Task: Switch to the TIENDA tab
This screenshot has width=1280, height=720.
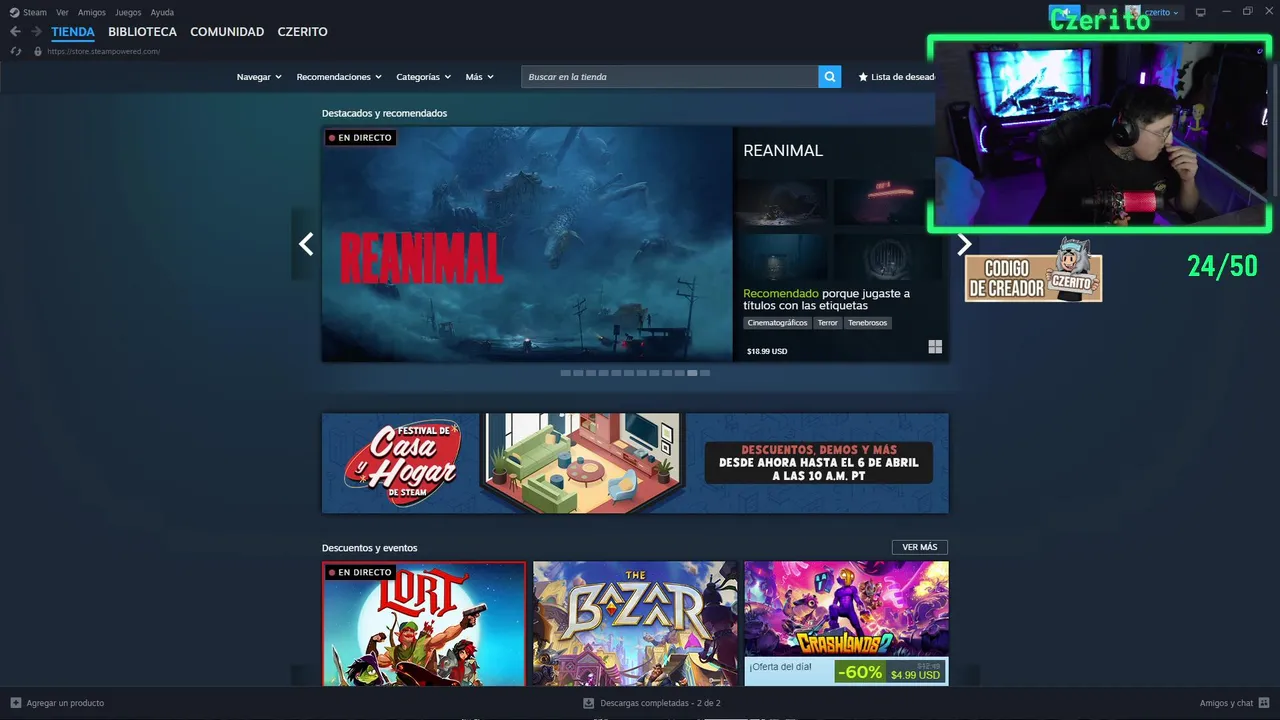Action: pos(73,32)
